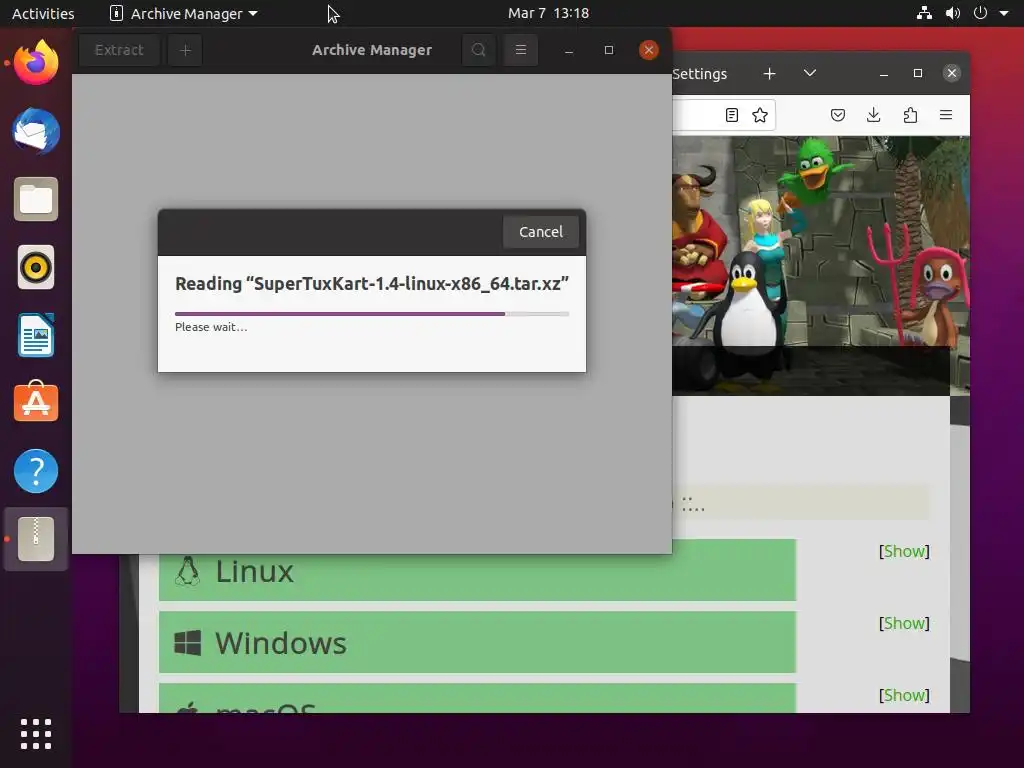
Task: Launch Thunderbird Mail from the dock
Action: point(36,131)
